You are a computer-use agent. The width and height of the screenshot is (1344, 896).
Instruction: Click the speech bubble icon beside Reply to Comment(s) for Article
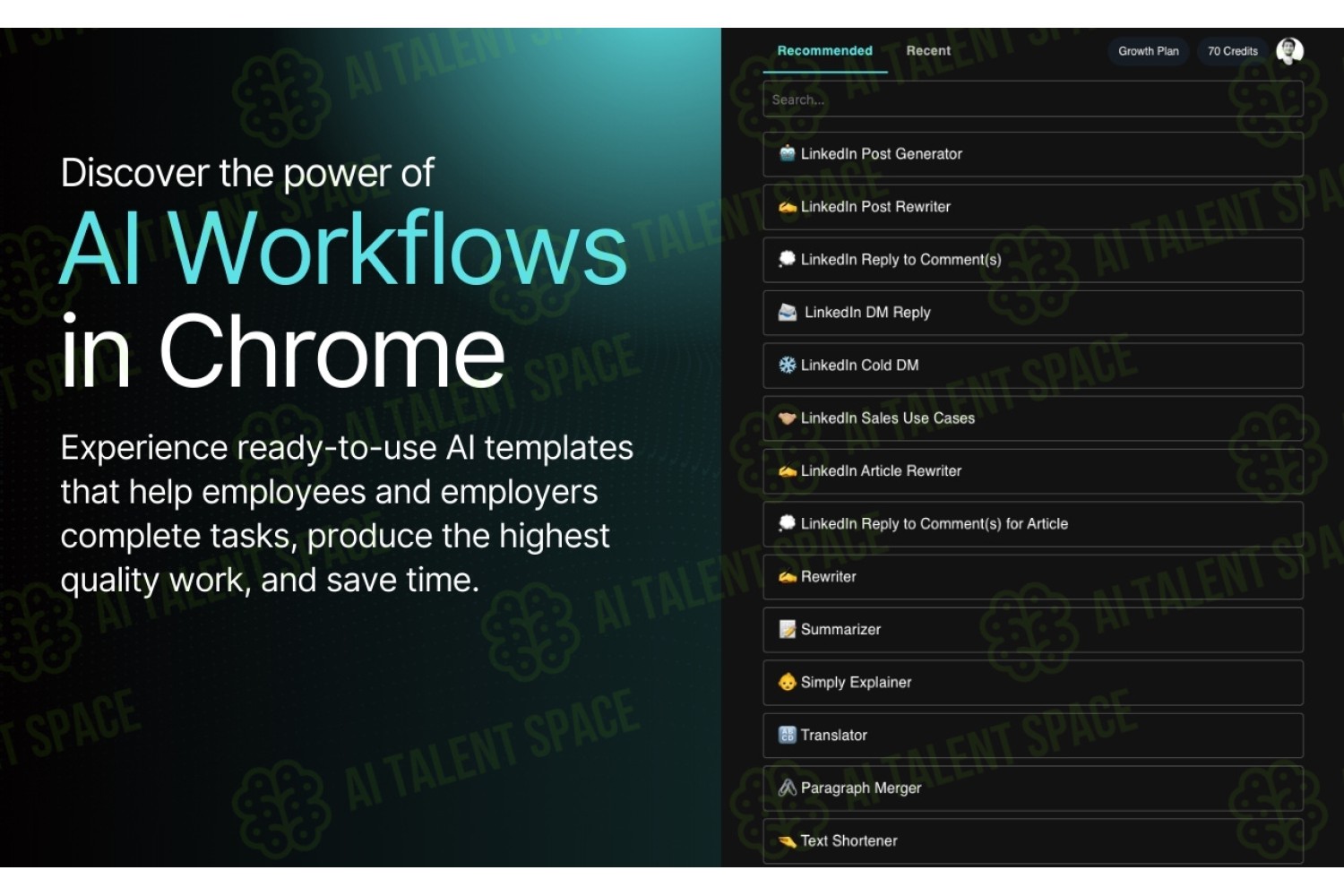[787, 523]
